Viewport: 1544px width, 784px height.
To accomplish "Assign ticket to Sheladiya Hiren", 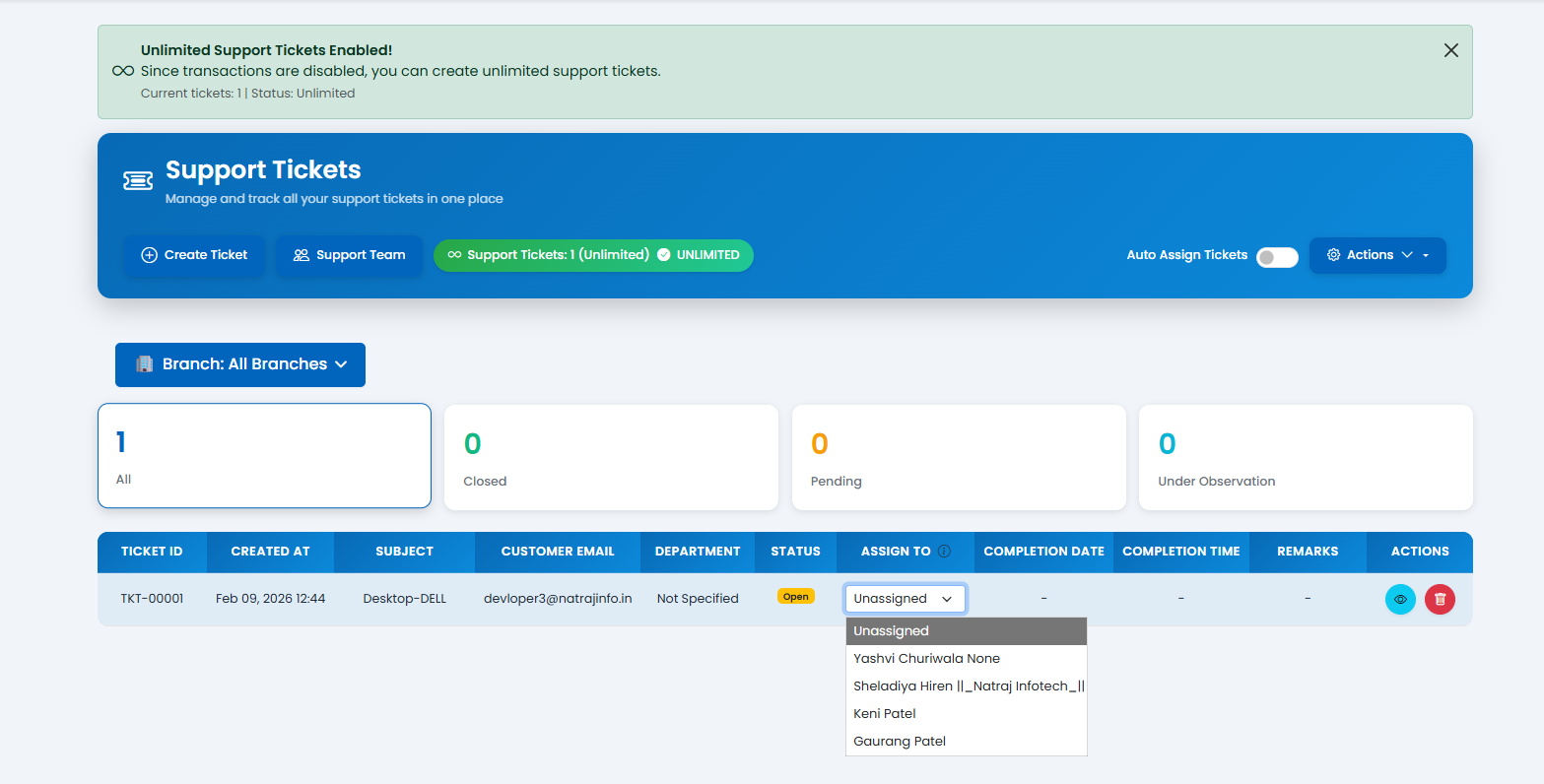I will click(x=966, y=686).
